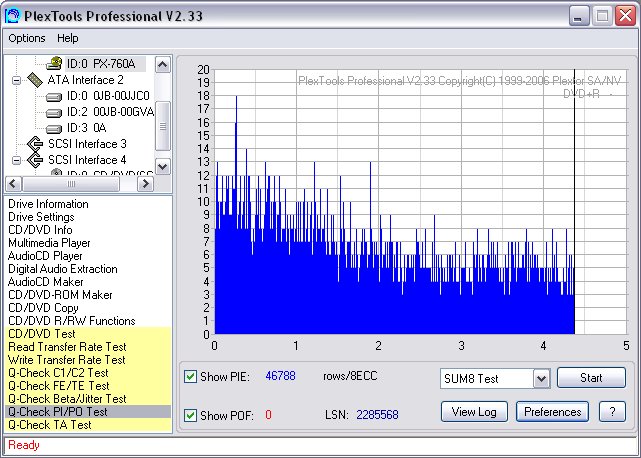Screen dimensions: 641x458
Task: Click the drive tree scroll up arrow
Action: (163, 65)
